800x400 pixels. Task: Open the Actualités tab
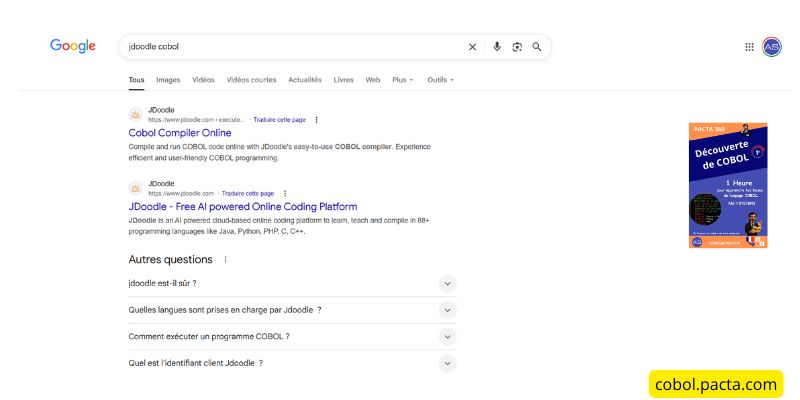(x=305, y=80)
